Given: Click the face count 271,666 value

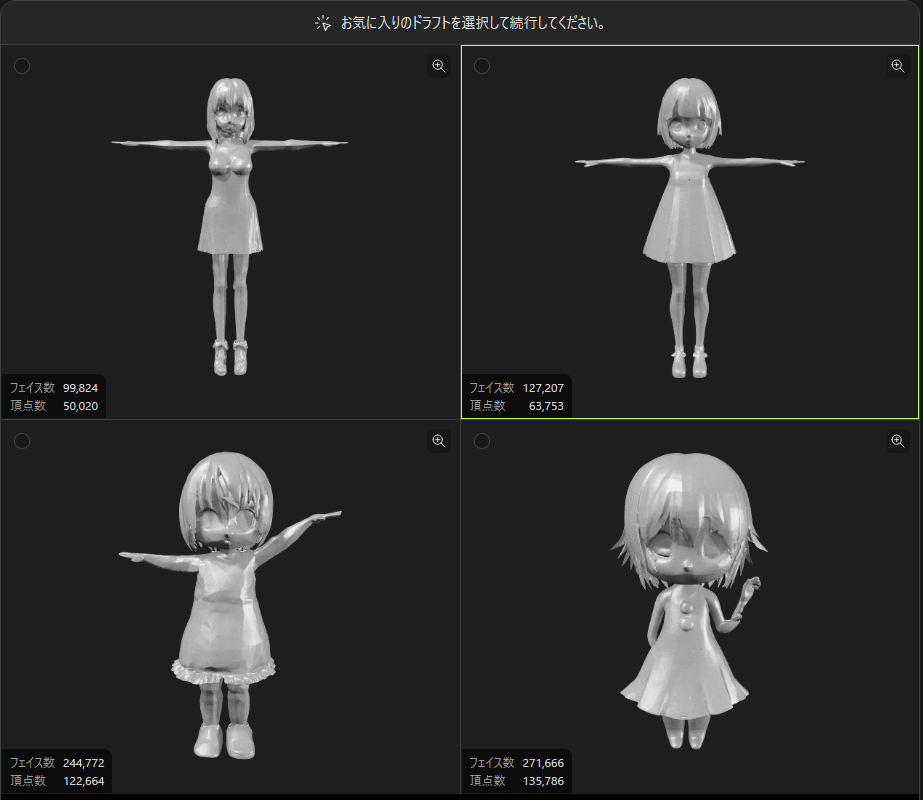Looking at the screenshot, I should pyautogui.click(x=543, y=763).
